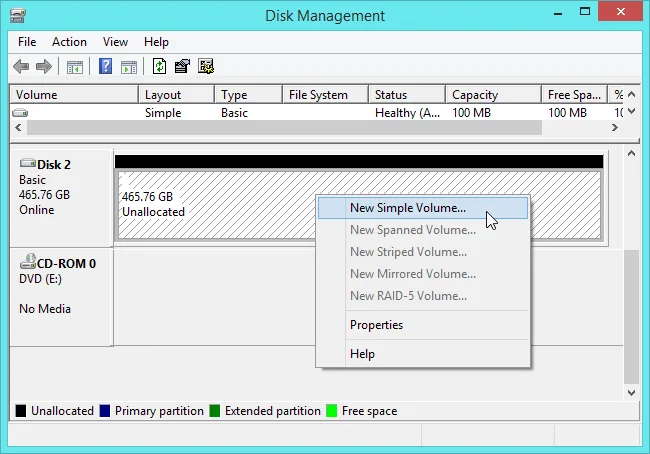
Task: Click the Healthy (A... status cell
Action: (x=407, y=113)
